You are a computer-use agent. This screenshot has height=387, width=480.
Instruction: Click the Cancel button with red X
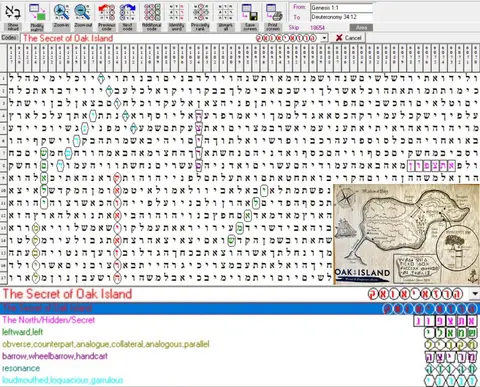[348, 38]
